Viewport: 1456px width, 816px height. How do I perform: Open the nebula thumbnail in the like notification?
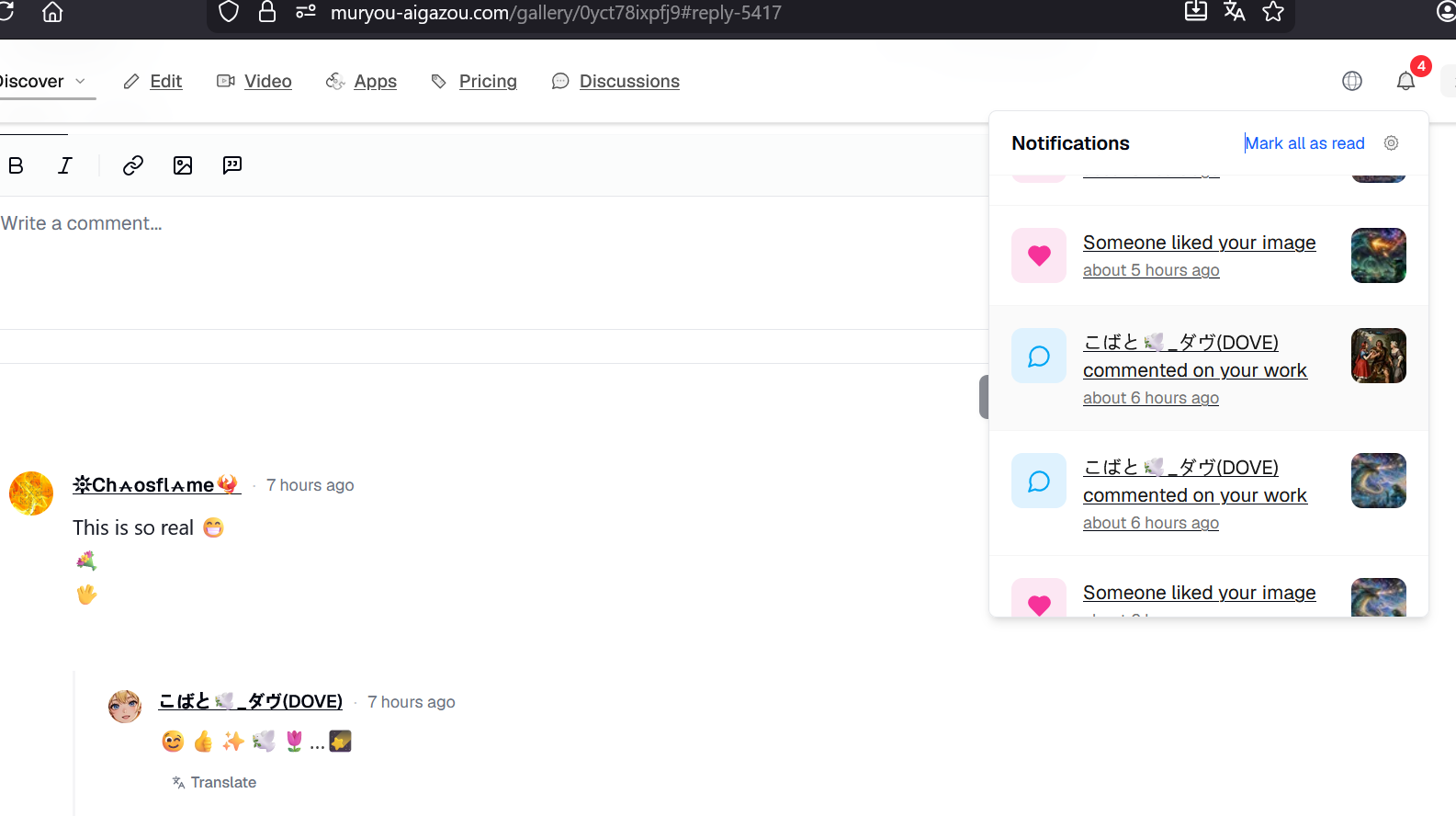point(1379,255)
